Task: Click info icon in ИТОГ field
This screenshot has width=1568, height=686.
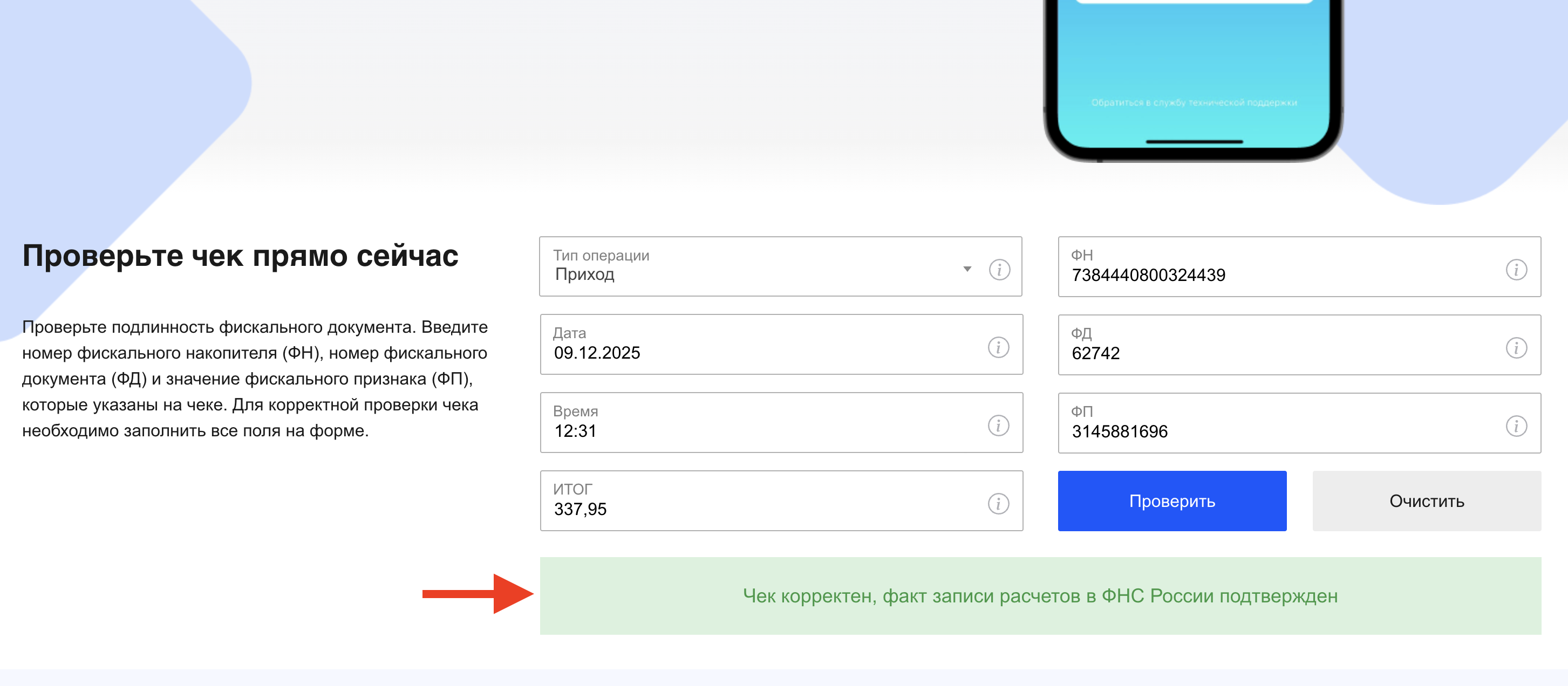Action: pyautogui.click(x=998, y=504)
